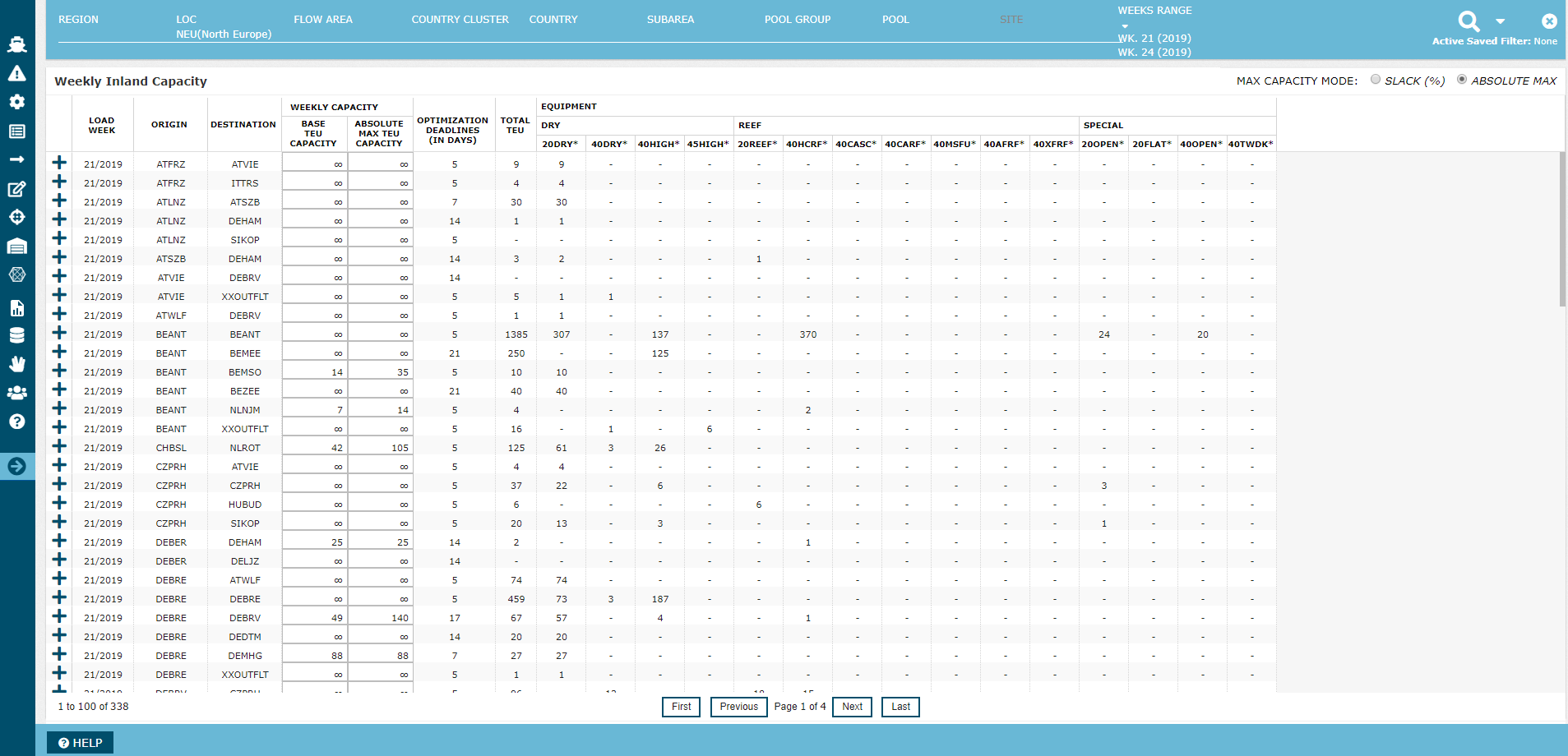Click the warning triangle sidebar icon

17,74
